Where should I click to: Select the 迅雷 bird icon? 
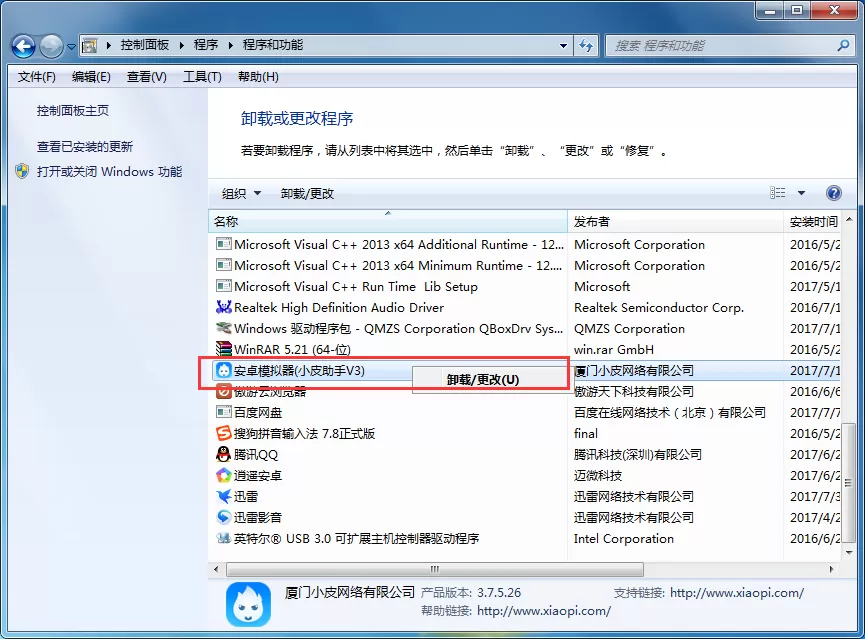coord(223,496)
